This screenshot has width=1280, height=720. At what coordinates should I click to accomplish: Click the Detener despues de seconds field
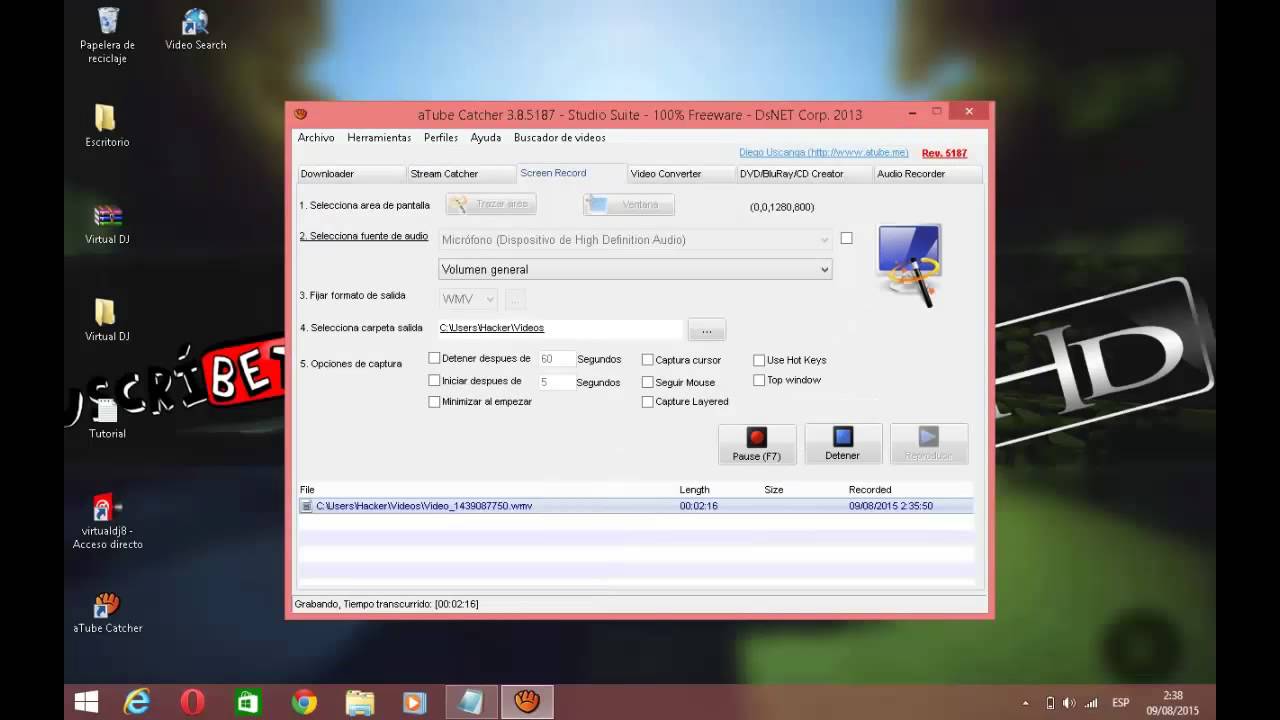(555, 359)
